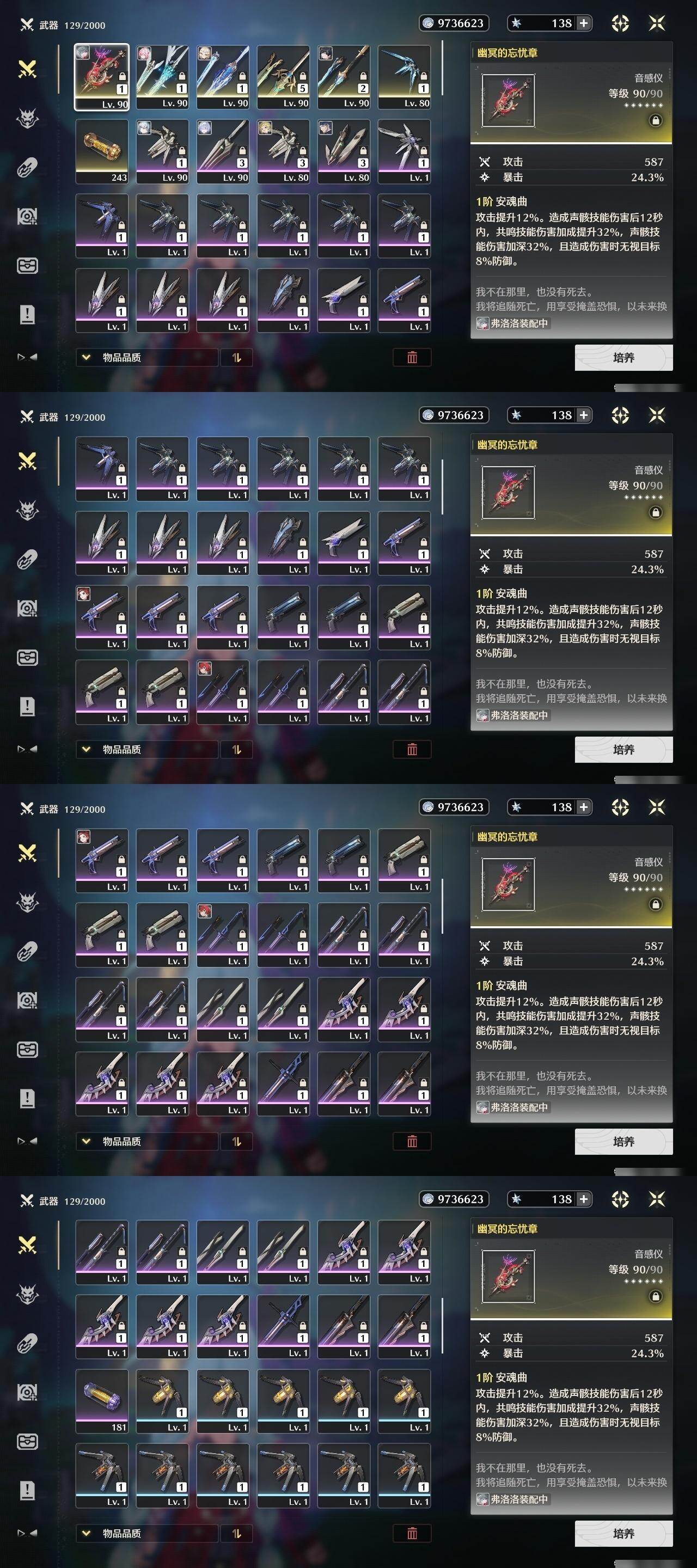Open trash delete icon under the 181 tube grid
The image size is (697, 1568).
pos(412,1533)
